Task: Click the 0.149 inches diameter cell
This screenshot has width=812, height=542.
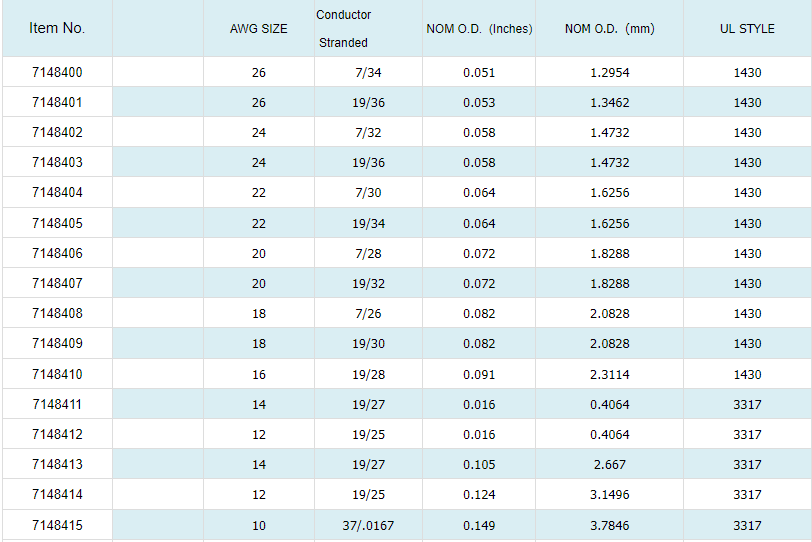Action: (x=479, y=526)
